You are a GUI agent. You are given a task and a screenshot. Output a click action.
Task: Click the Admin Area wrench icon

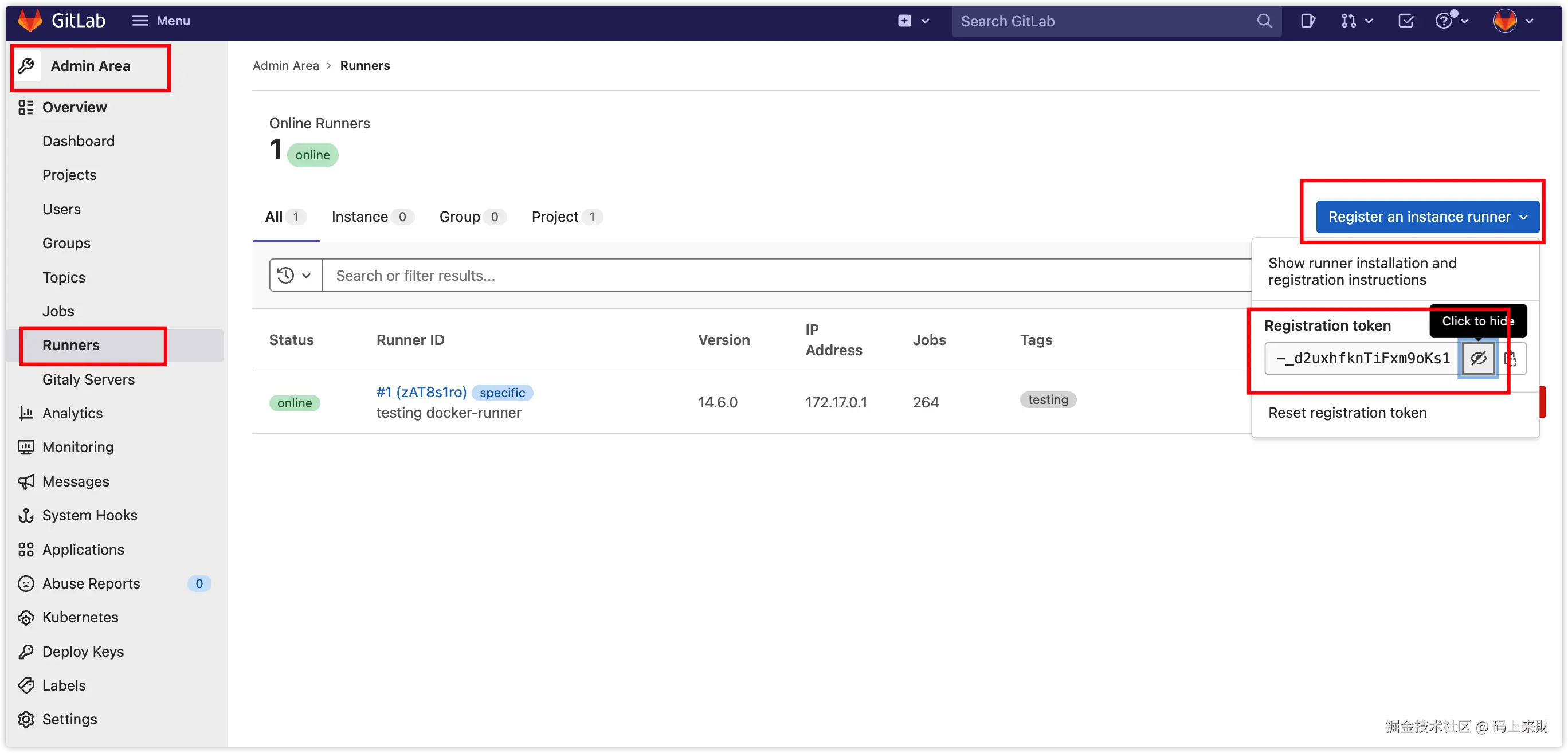26,66
